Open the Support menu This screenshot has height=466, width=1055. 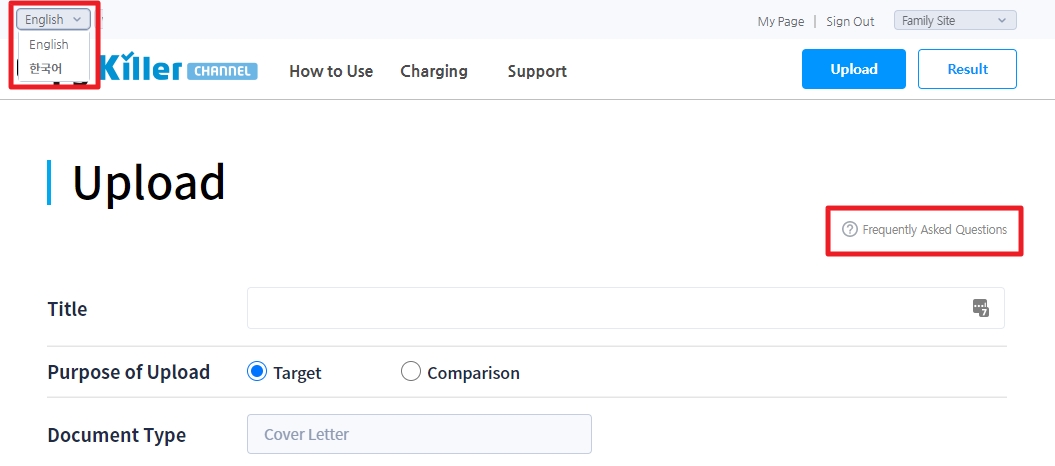coord(537,71)
